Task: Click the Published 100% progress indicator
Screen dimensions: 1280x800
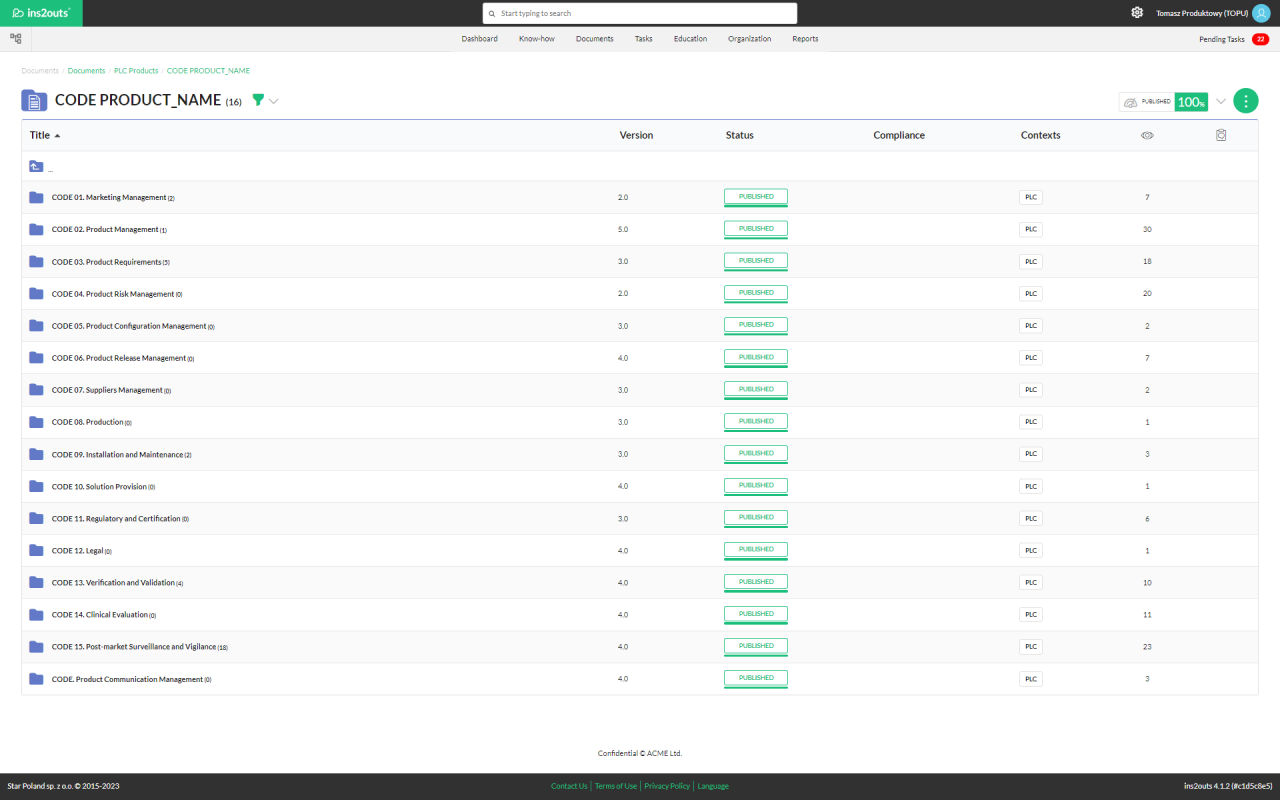Action: 1164,102
